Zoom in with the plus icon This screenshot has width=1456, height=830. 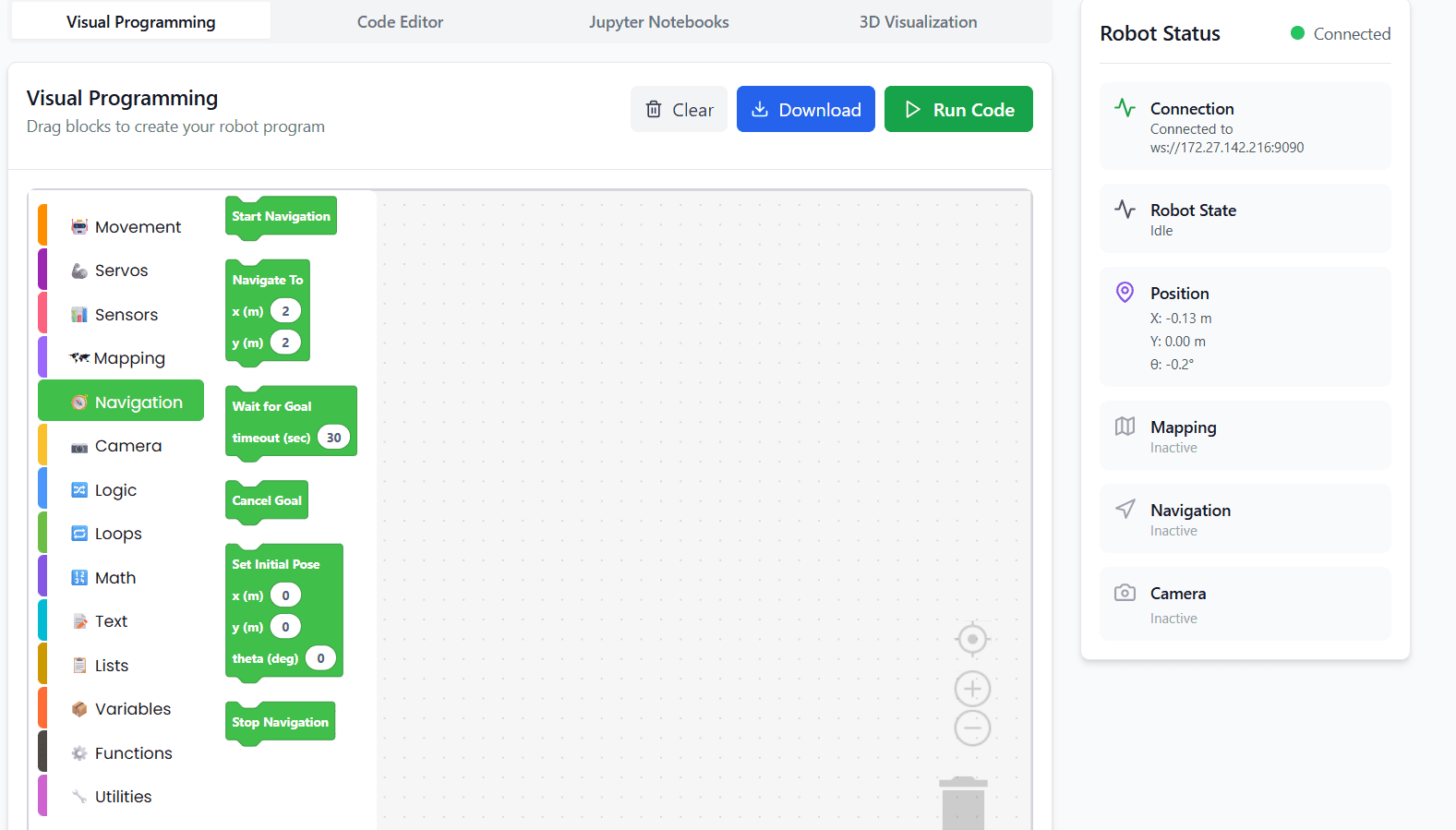click(x=972, y=689)
